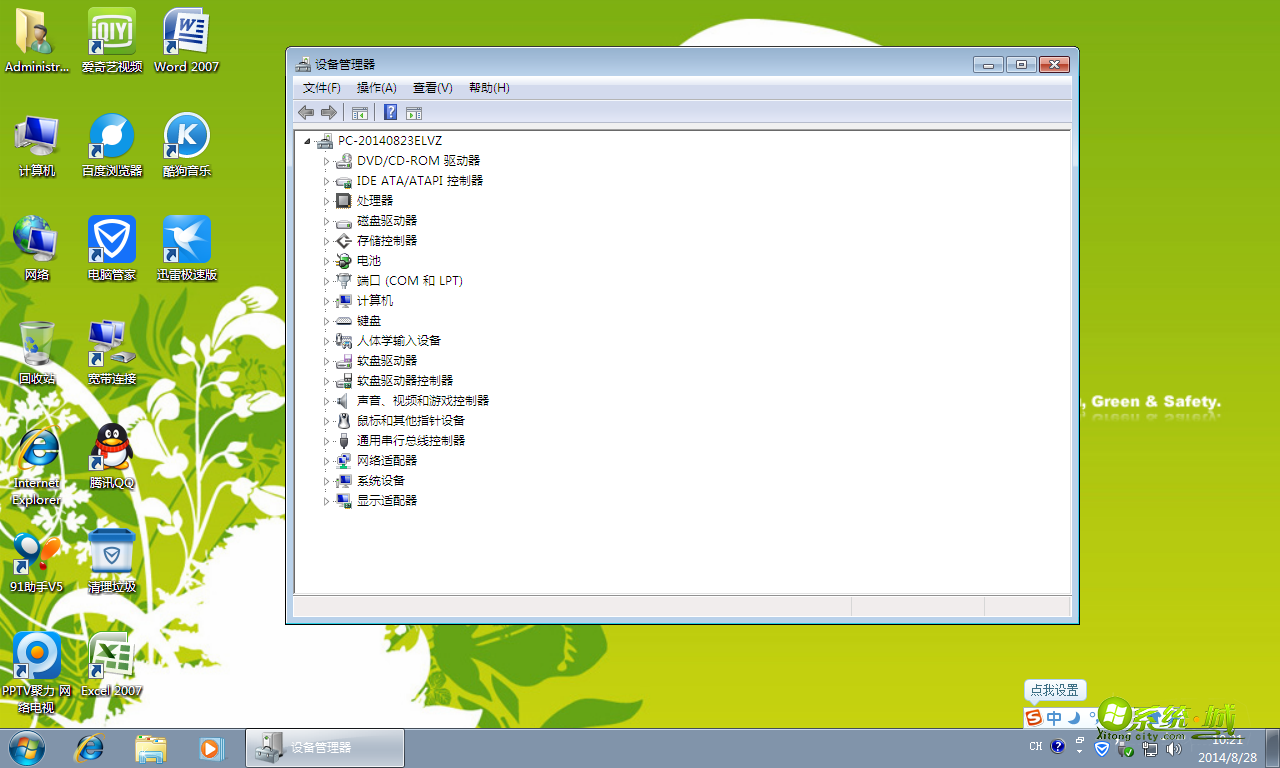Click the Help question-mark toolbar icon
This screenshot has width=1280, height=768.
tap(390, 112)
